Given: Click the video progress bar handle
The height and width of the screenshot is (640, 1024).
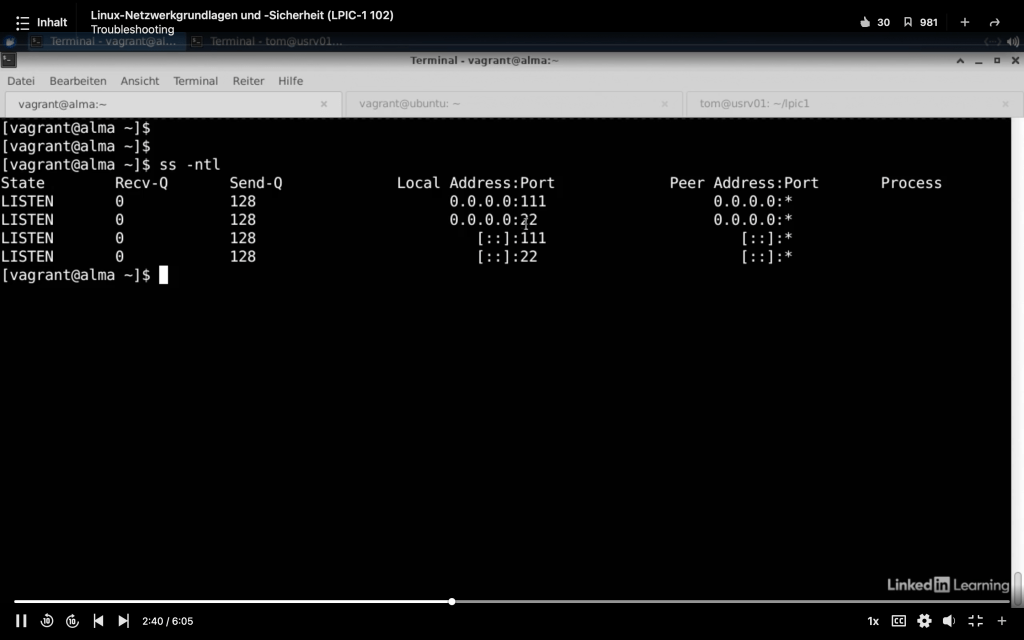Looking at the screenshot, I should pos(452,601).
